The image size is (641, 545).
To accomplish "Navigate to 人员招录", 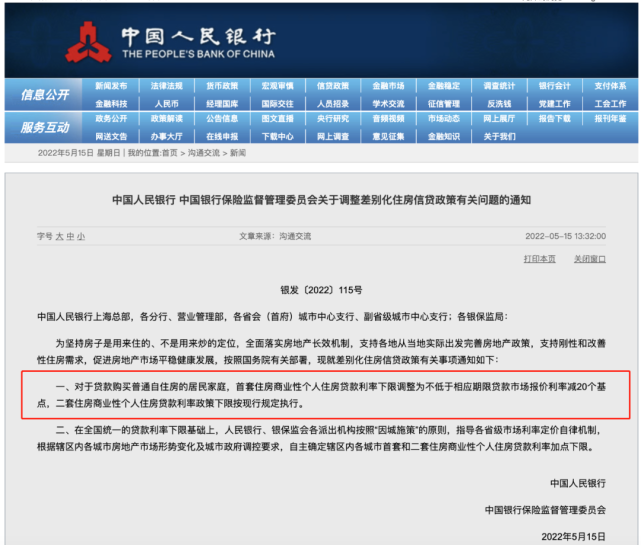I will pyautogui.click(x=333, y=104).
